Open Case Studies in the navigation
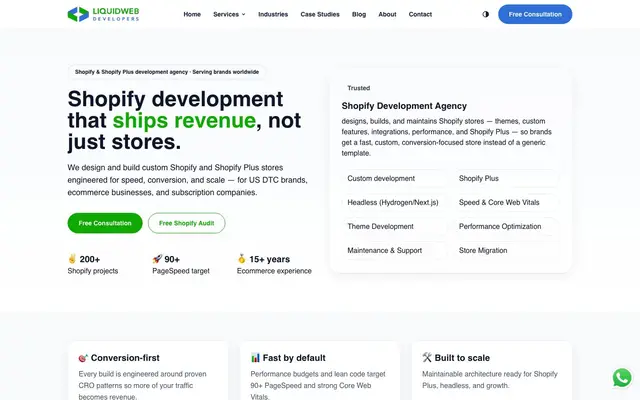The height and width of the screenshot is (400, 640). click(320, 14)
